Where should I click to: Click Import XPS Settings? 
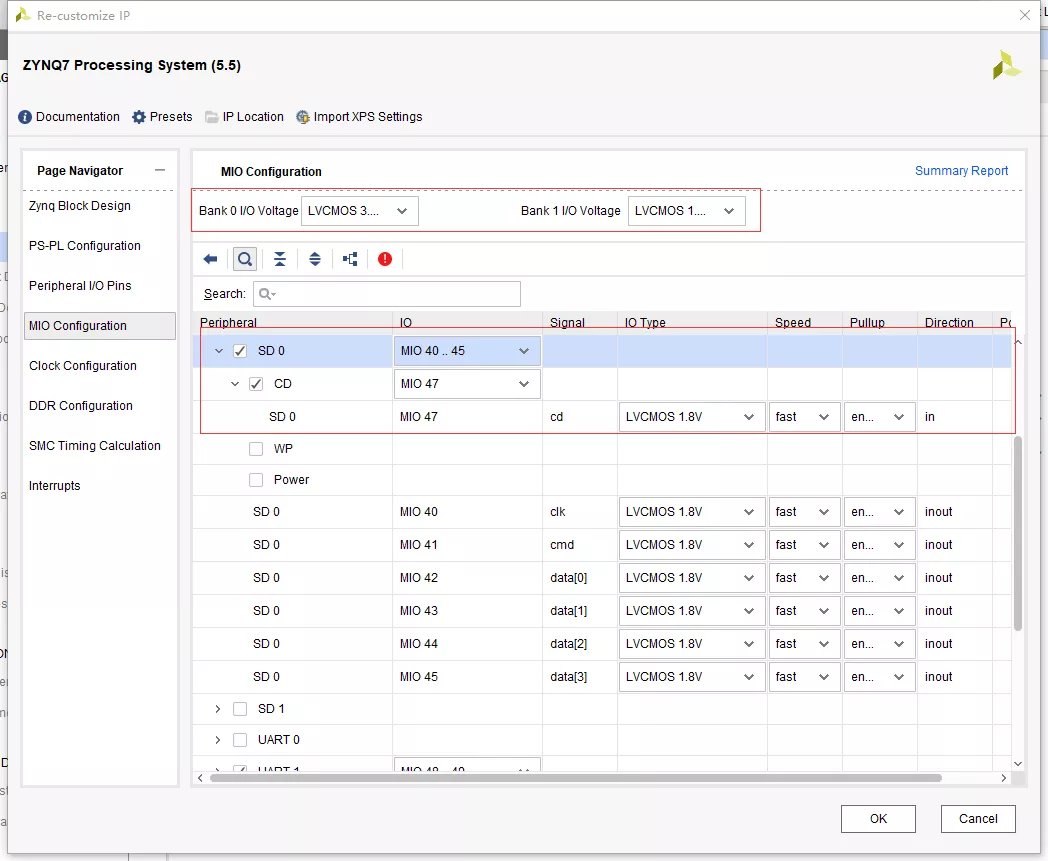coord(359,117)
